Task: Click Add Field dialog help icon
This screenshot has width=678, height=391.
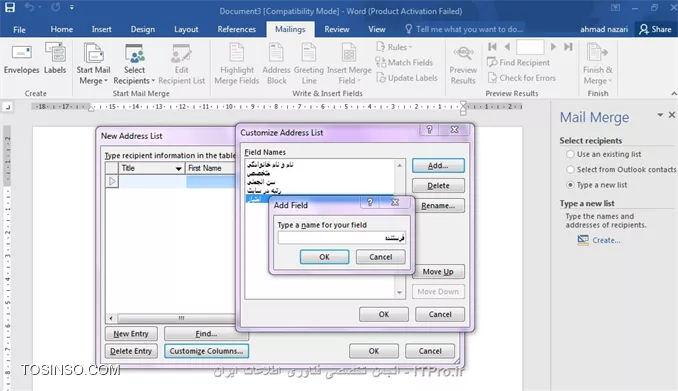Action: pyautogui.click(x=370, y=202)
